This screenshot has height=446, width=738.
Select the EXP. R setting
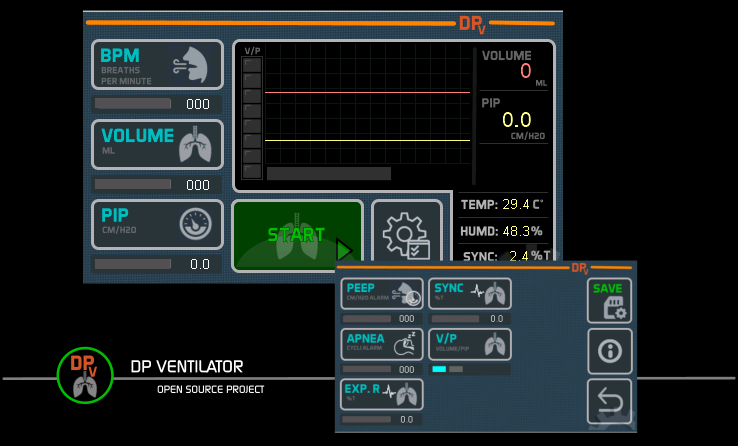[382, 394]
